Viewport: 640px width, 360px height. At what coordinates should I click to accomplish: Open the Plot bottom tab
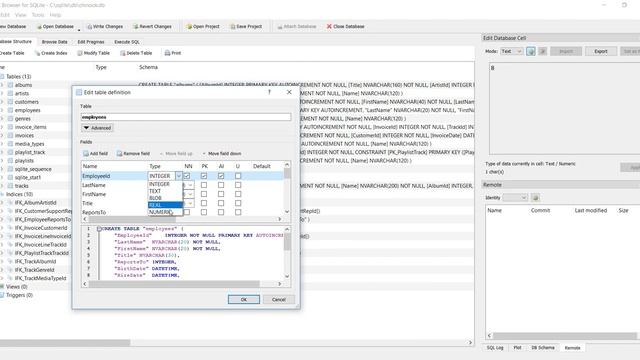point(517,348)
